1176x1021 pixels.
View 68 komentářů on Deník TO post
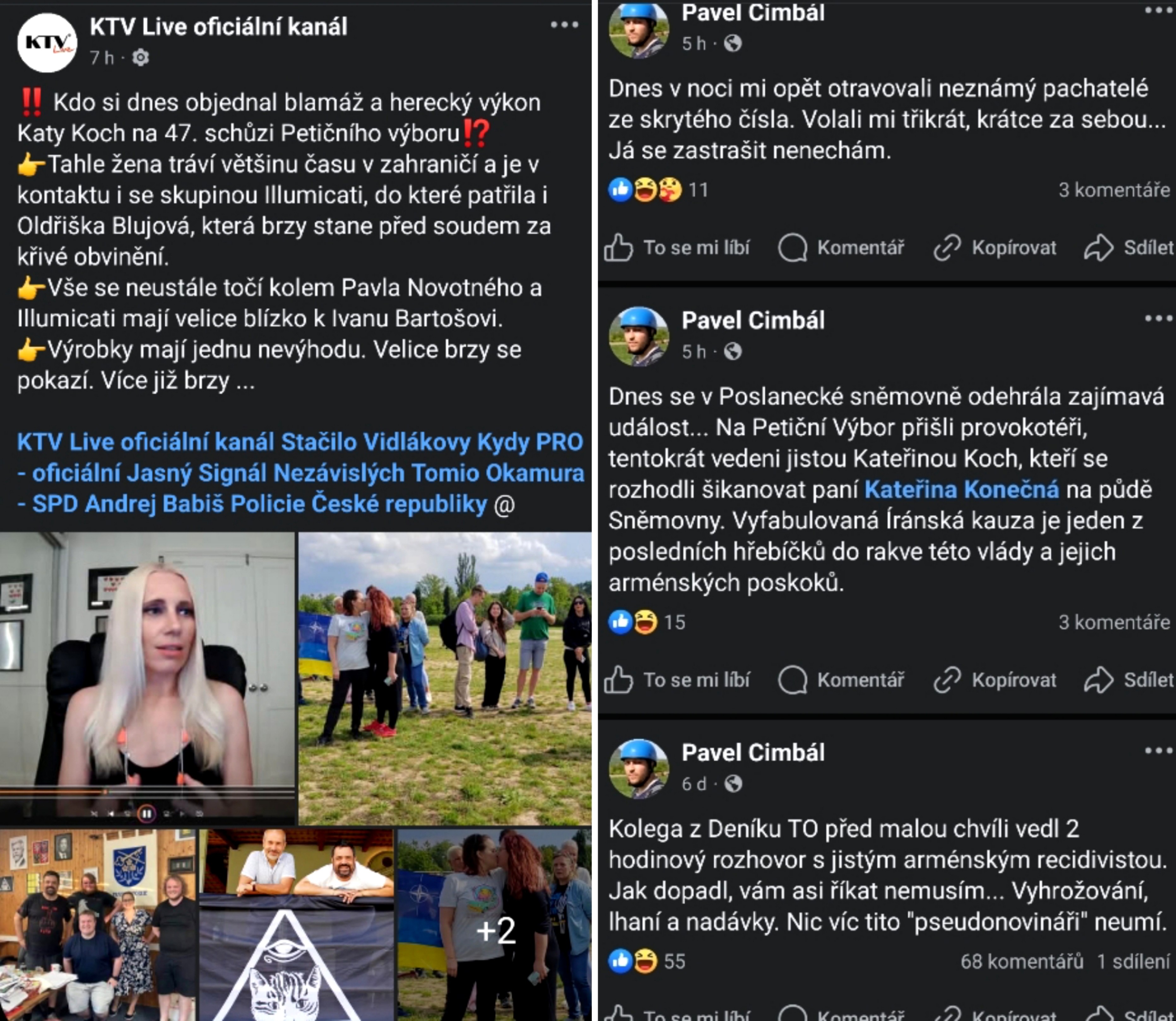click(1021, 961)
